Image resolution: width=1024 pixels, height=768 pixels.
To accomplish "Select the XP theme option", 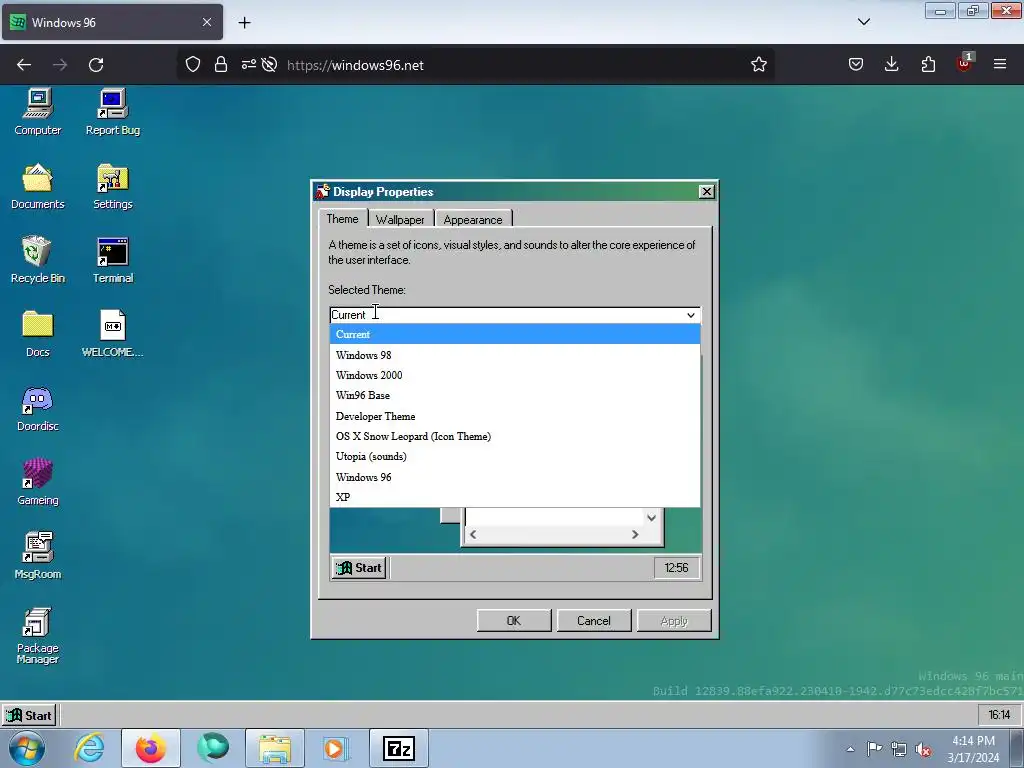I will [515, 497].
